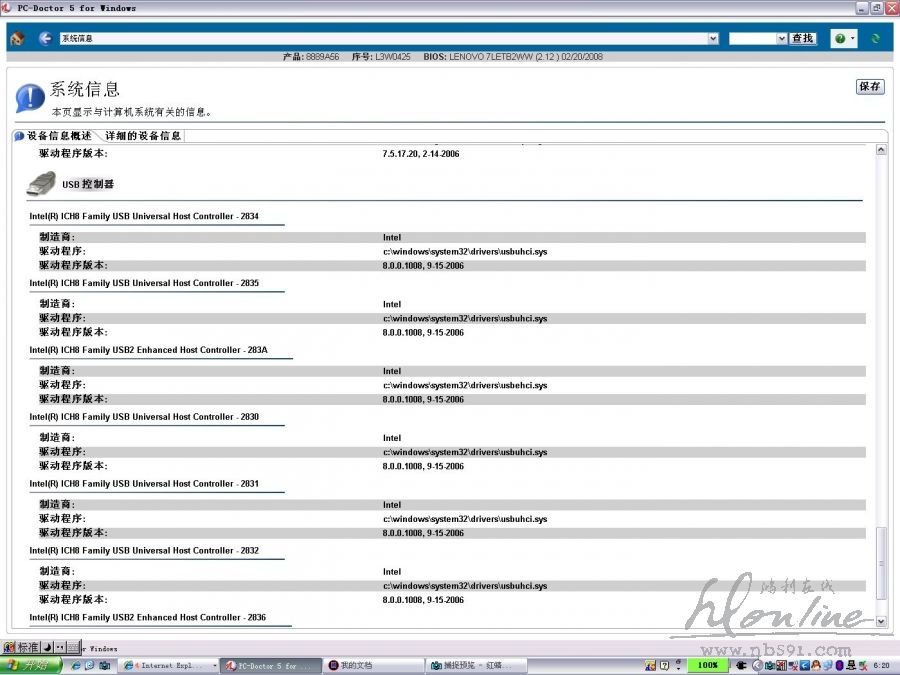Toggle the IME soft keyboard button
This screenshot has height=675, width=900.
[x=73, y=648]
